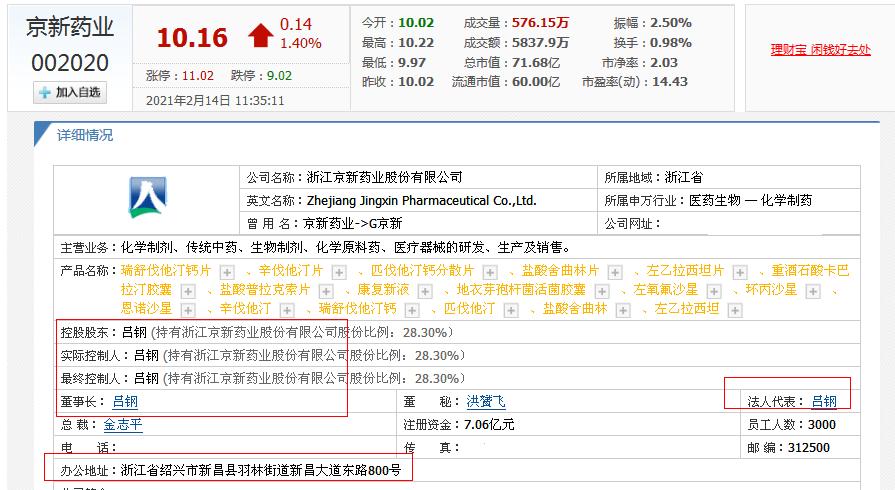Open board secretary 洪贇飞 link
This screenshot has height=490, width=895.
[486, 401]
